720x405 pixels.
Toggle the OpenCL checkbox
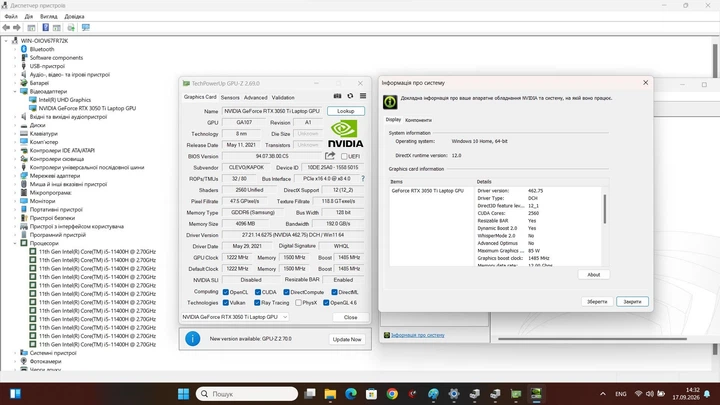[225, 292]
